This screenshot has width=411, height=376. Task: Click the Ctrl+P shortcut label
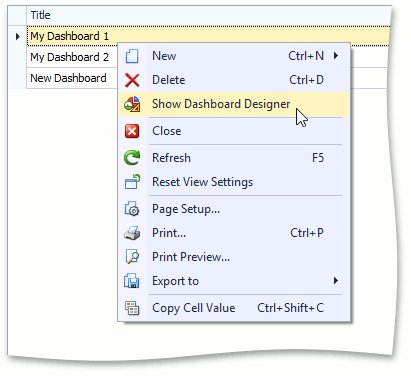307,233
